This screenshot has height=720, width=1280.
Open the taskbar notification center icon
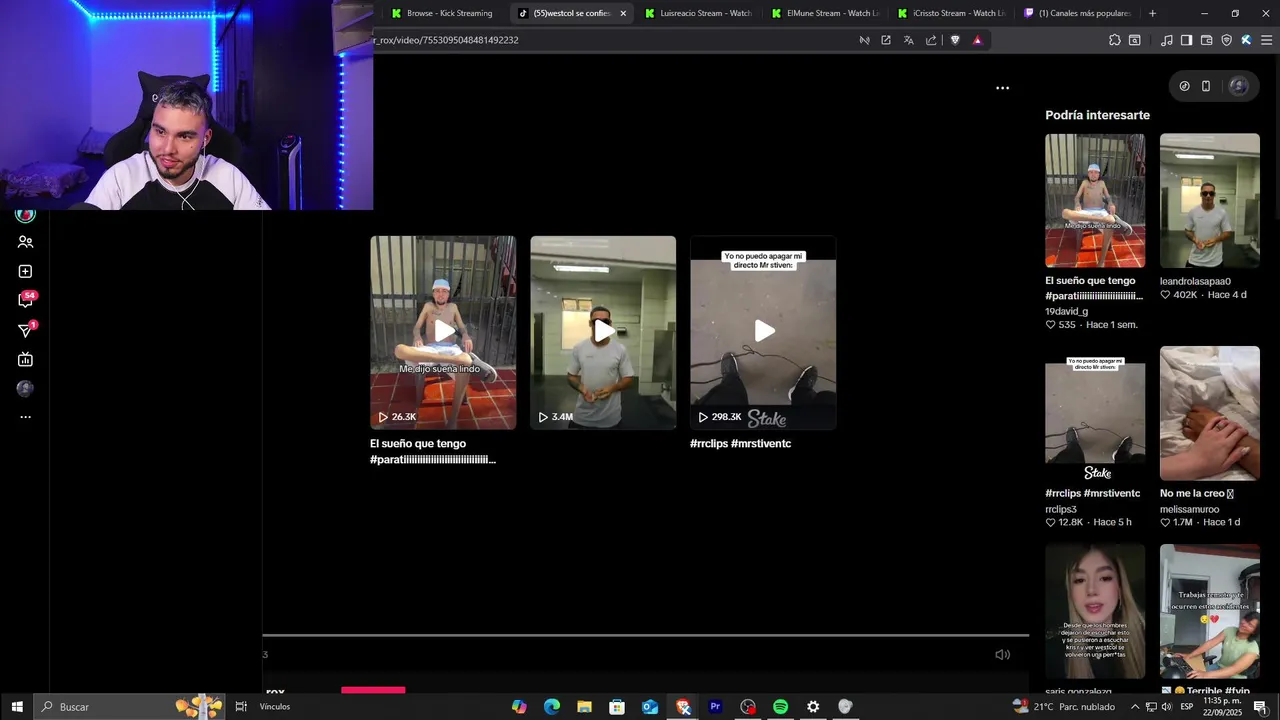click(x=1260, y=707)
